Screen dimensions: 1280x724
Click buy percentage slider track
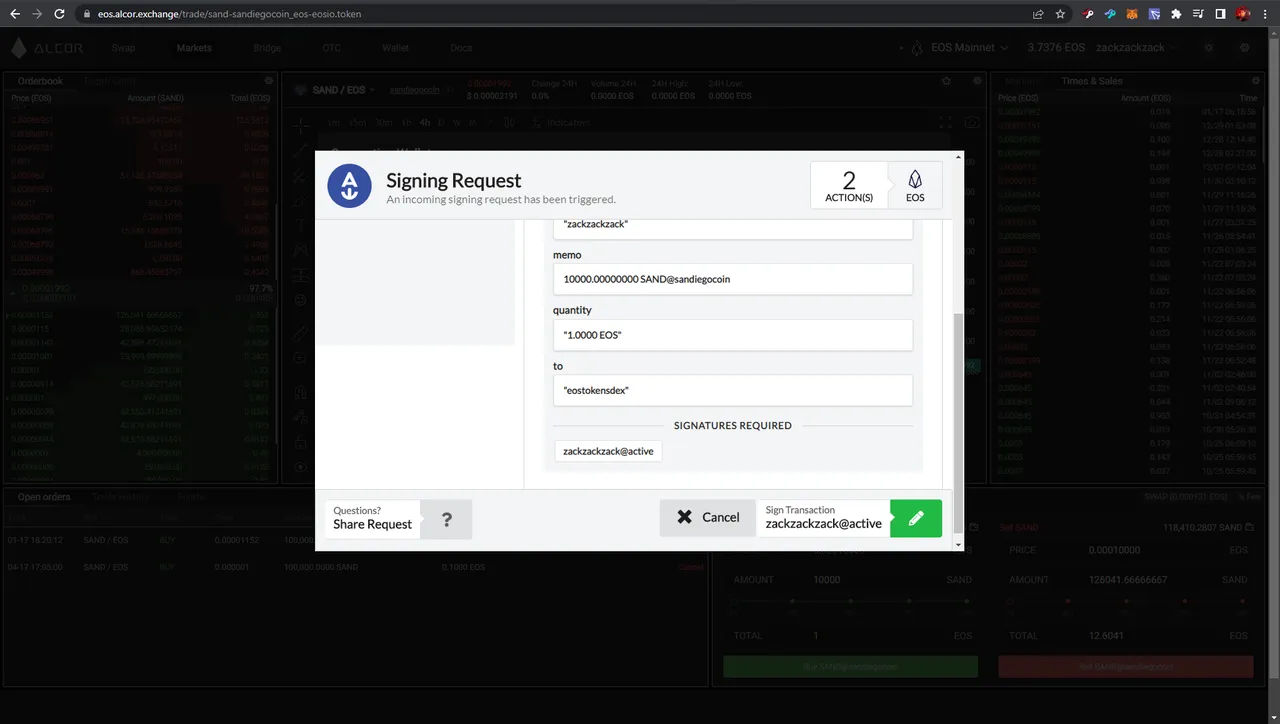(x=850, y=601)
